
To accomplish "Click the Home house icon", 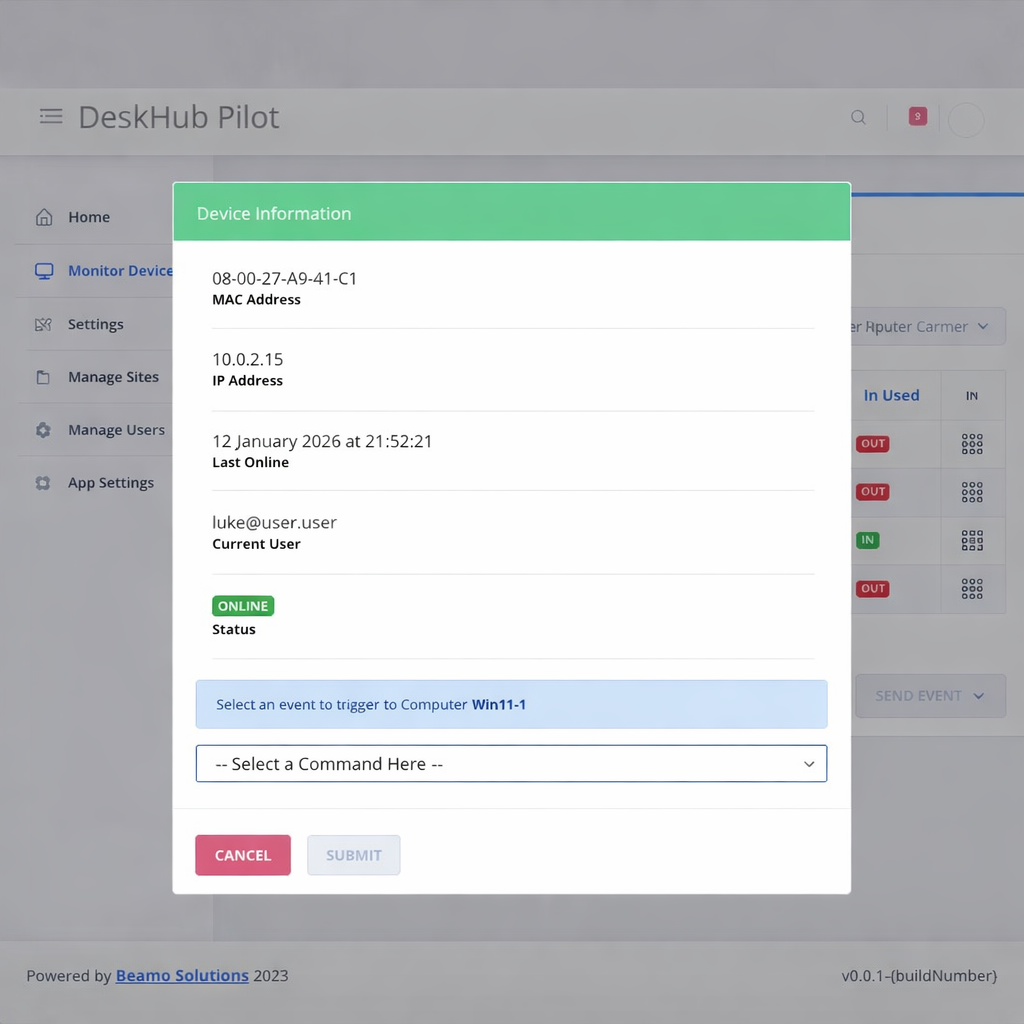I will pos(44,217).
